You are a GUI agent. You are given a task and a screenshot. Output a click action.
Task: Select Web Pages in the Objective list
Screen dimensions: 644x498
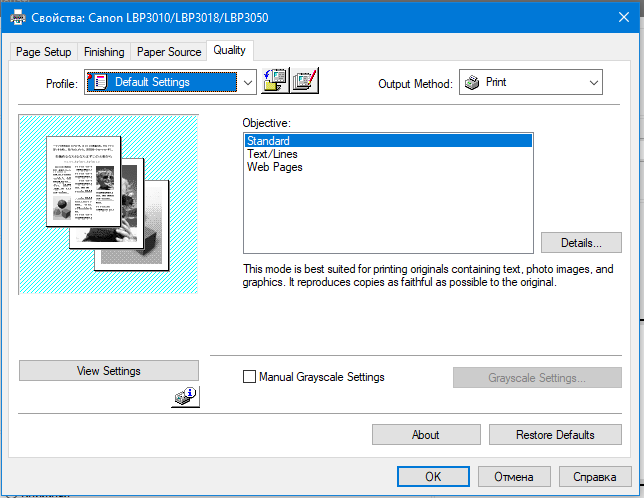coord(388,167)
